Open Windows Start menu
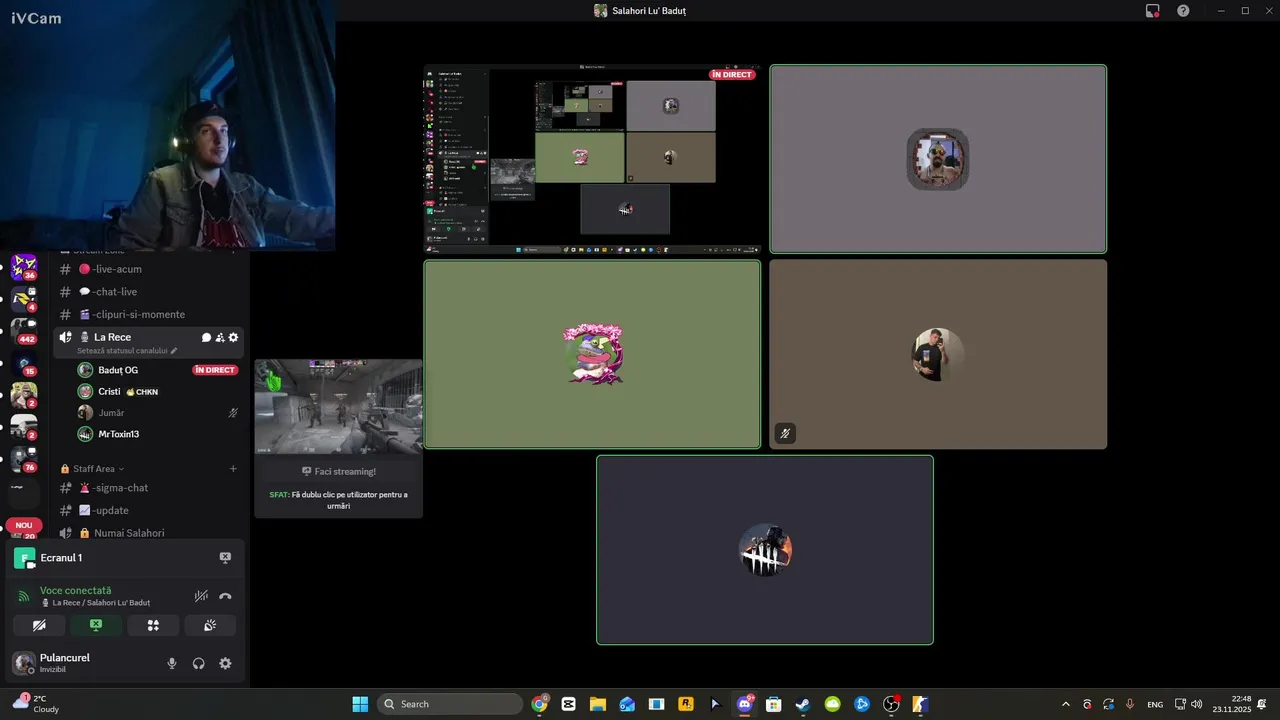Screen dimensions: 1280x720 coord(360,704)
